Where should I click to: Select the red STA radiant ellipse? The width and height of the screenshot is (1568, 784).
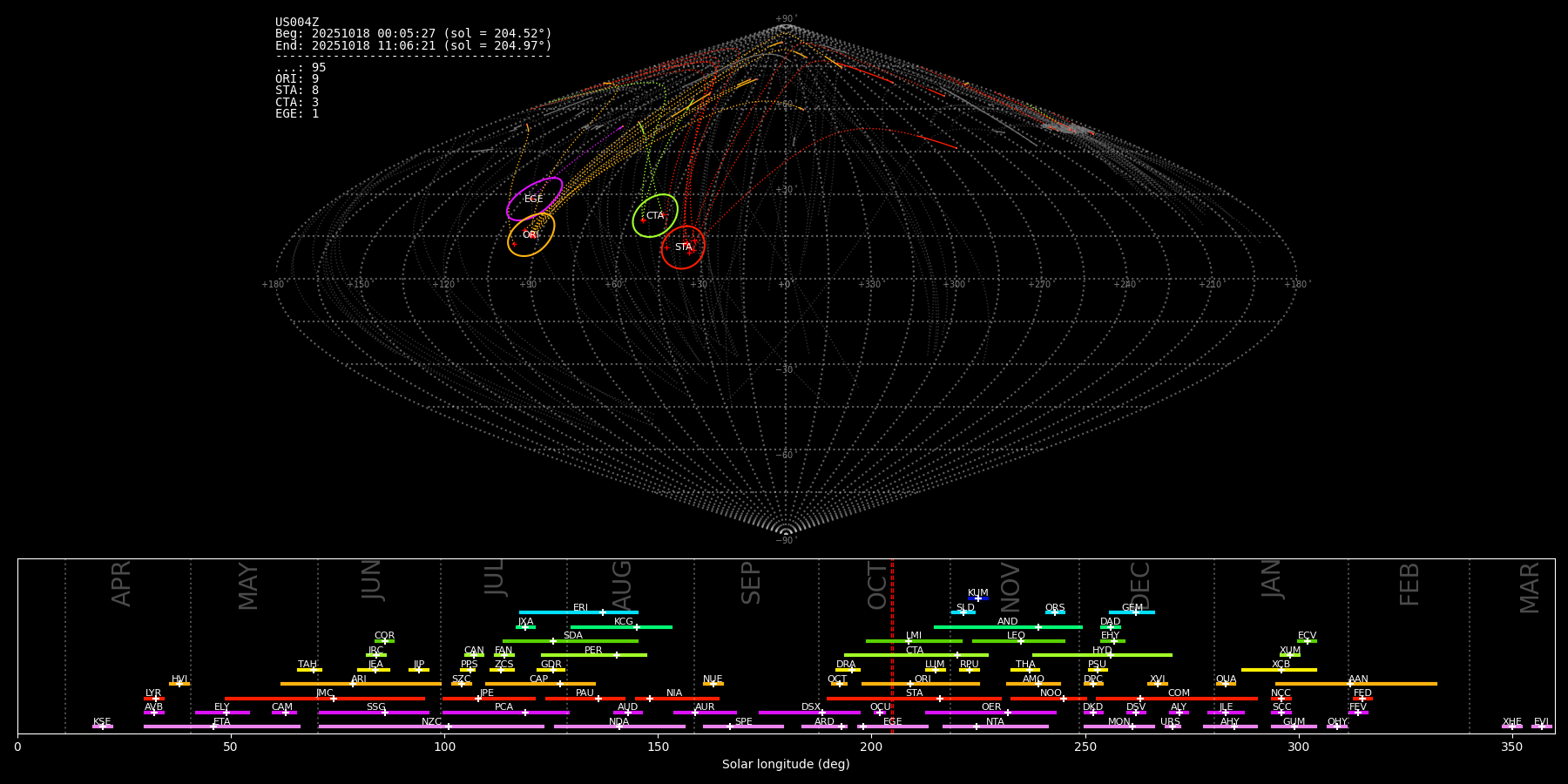click(683, 247)
